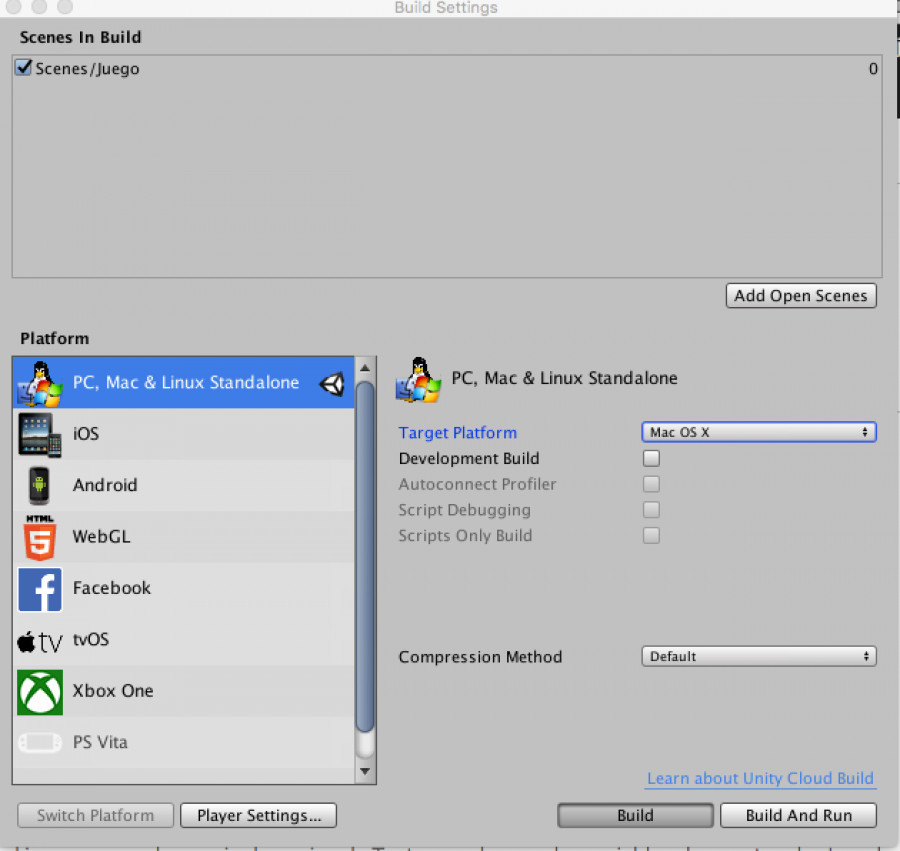This screenshot has width=900, height=851.
Task: Enable Scripts Only Build
Action: point(651,535)
